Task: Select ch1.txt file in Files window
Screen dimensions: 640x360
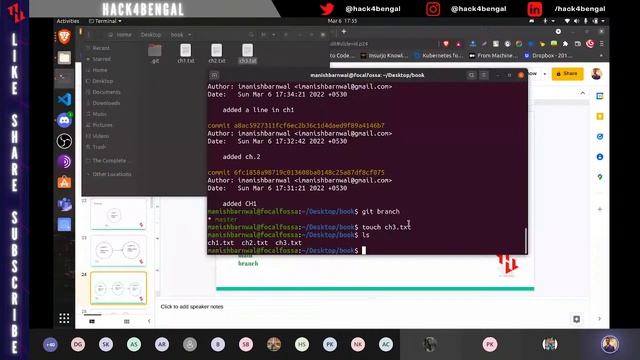Action: click(186, 53)
